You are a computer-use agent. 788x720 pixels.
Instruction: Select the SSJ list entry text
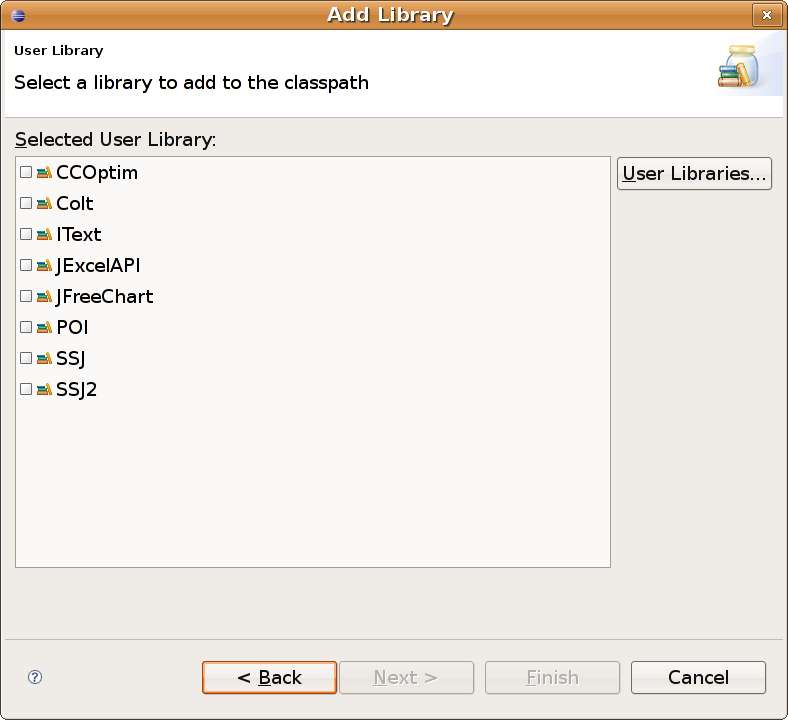coord(70,359)
